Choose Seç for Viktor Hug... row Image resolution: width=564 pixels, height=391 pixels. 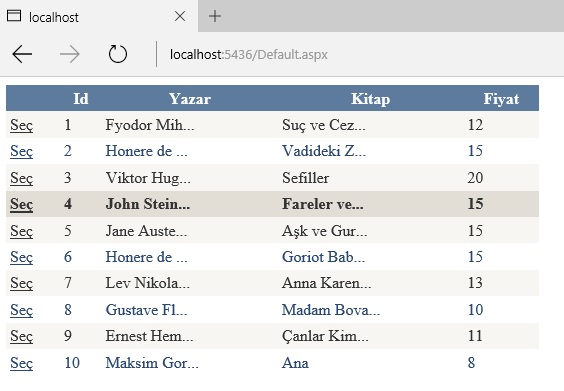tap(22, 178)
